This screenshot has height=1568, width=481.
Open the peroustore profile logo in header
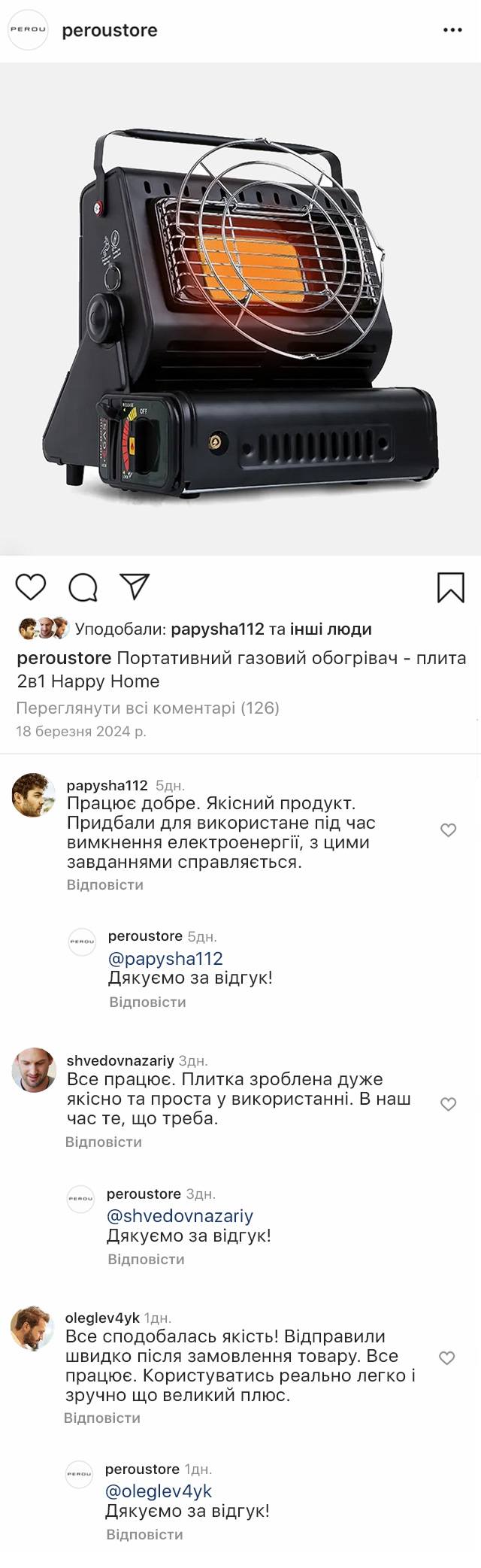(x=28, y=30)
